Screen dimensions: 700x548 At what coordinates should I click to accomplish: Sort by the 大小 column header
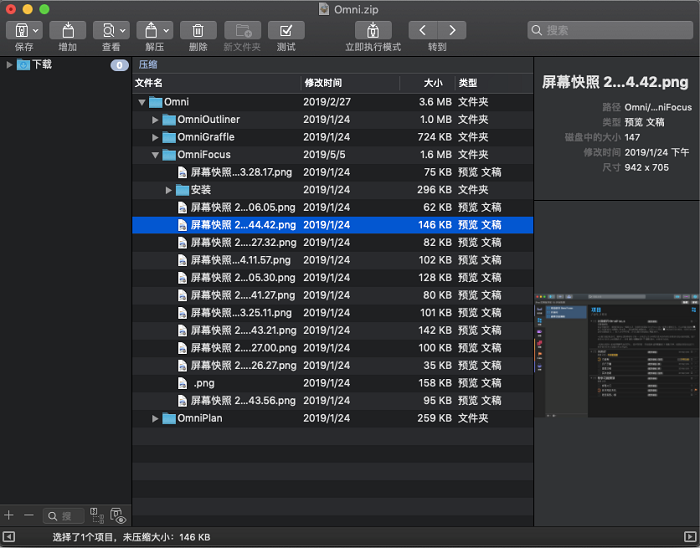(432, 83)
